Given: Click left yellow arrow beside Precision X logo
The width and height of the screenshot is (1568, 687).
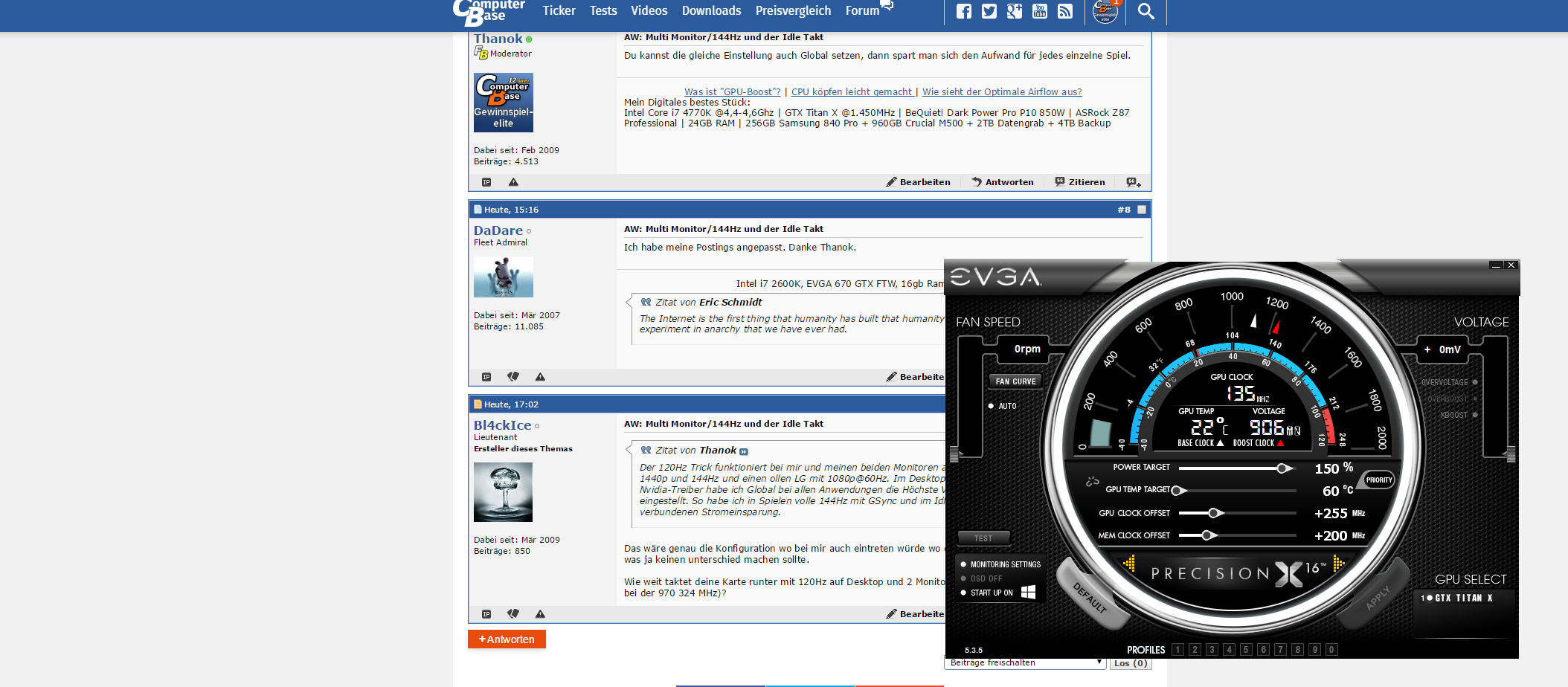Looking at the screenshot, I should pos(1129,564).
